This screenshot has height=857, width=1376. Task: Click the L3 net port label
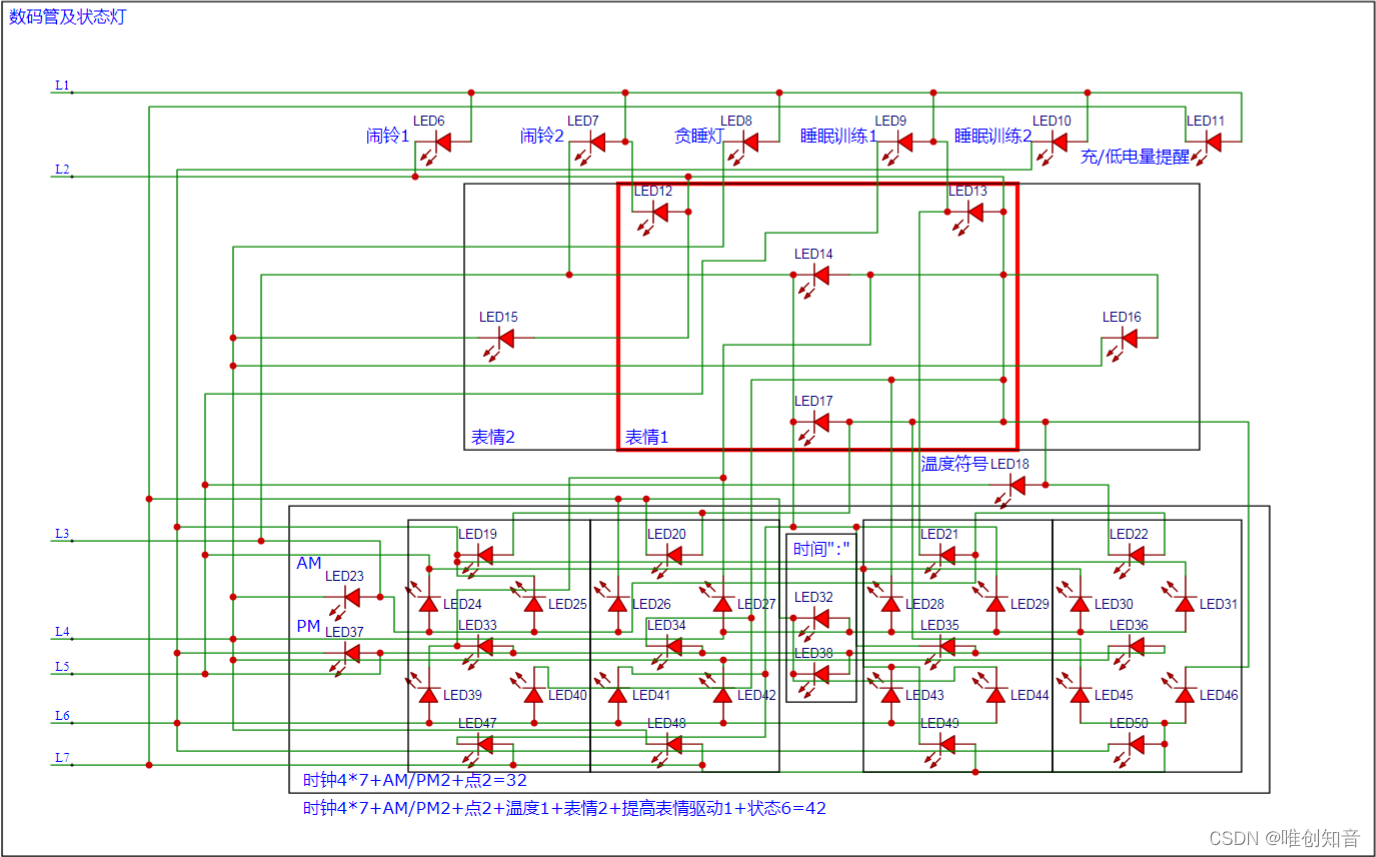coord(62,533)
